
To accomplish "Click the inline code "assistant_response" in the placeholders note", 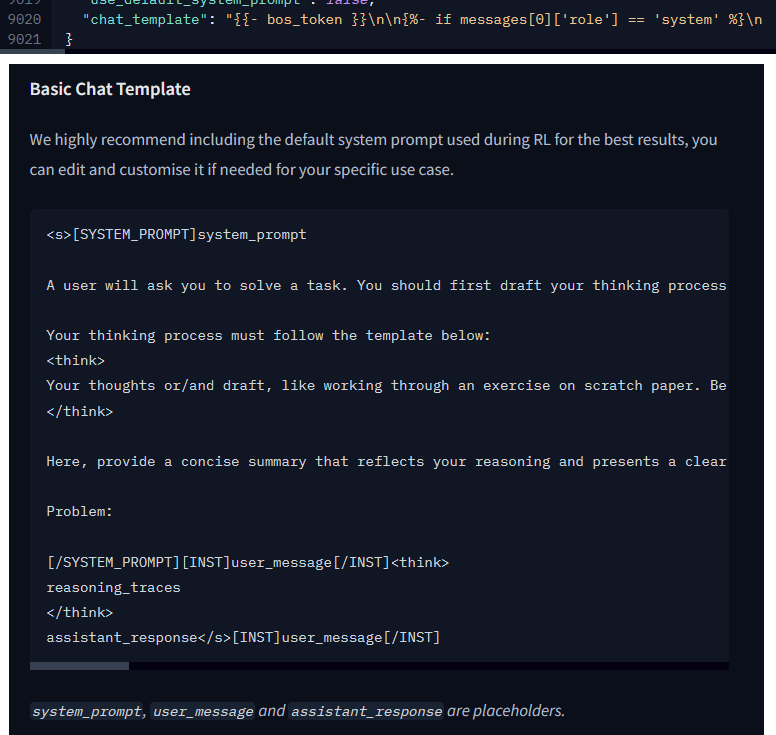I will [366, 711].
